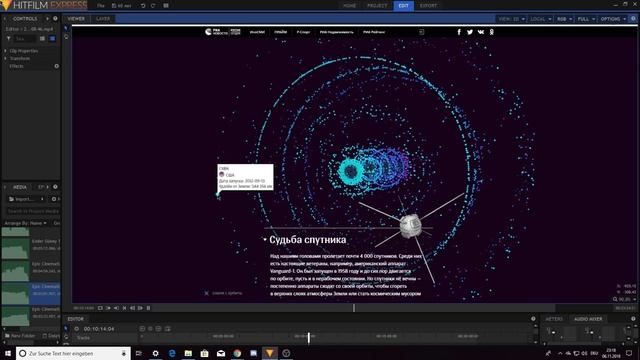This screenshot has height=360, width=640.
Task: Click the filter funnel icon in Controls
Action: tap(8, 39)
